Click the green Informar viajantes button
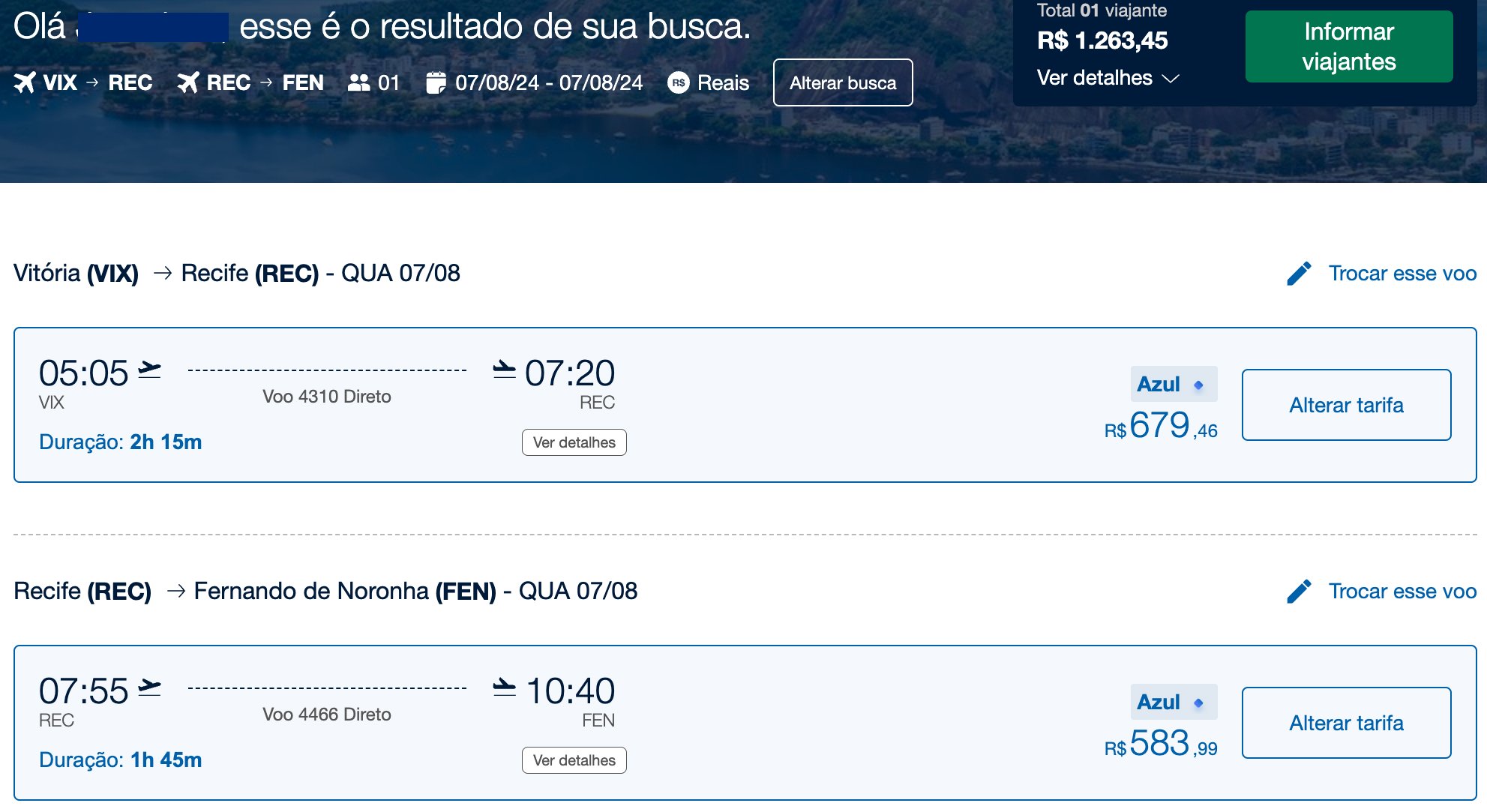Viewport: 1487px width, 812px height. (x=1349, y=46)
